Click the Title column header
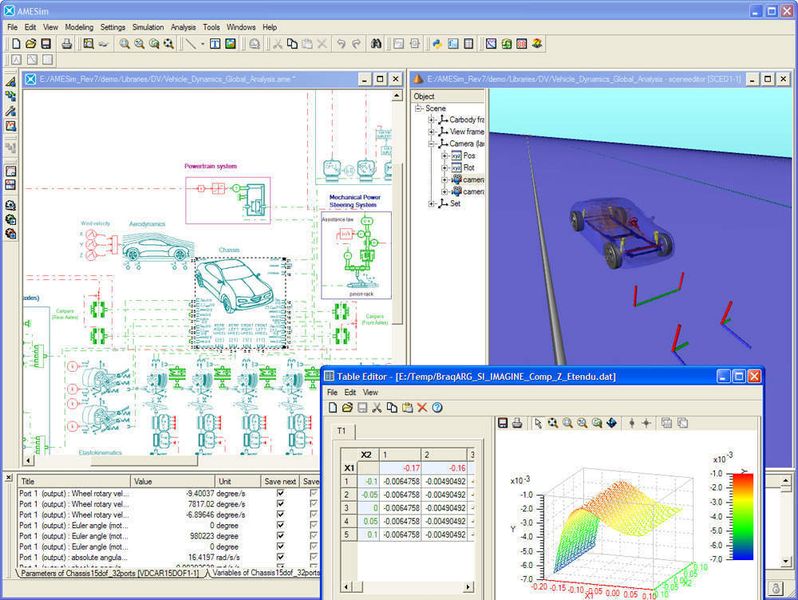798x600 pixels. 74,481
